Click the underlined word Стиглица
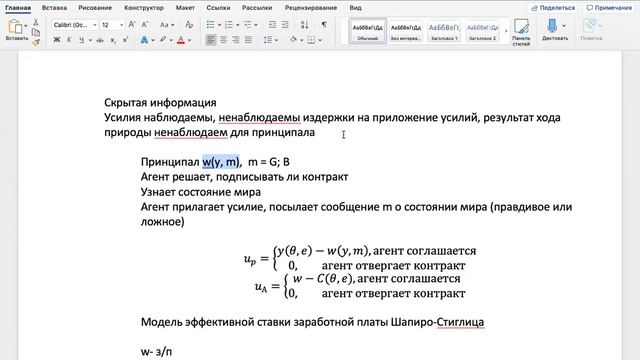 [460, 322]
